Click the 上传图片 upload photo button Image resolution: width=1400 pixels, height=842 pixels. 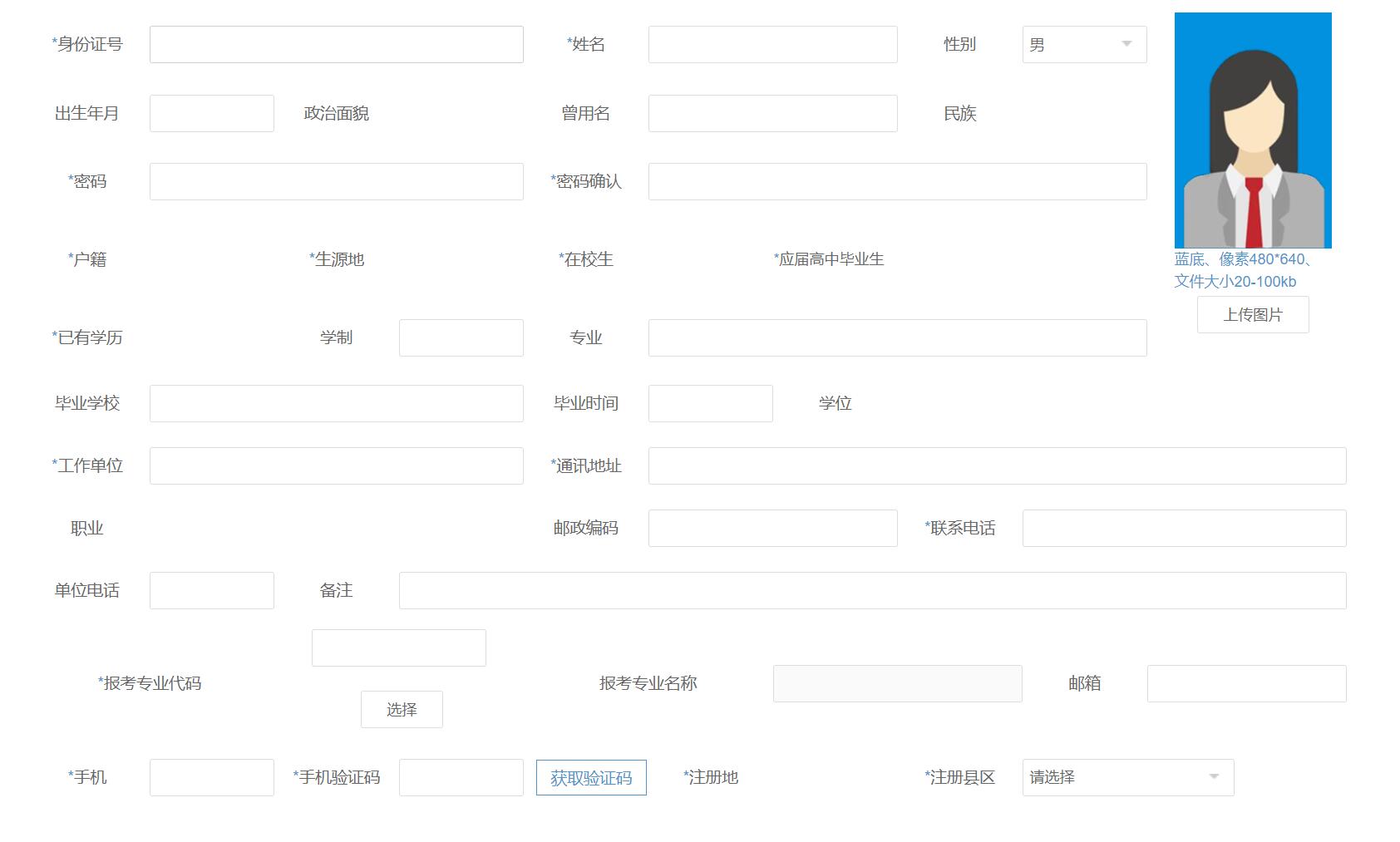click(1252, 314)
